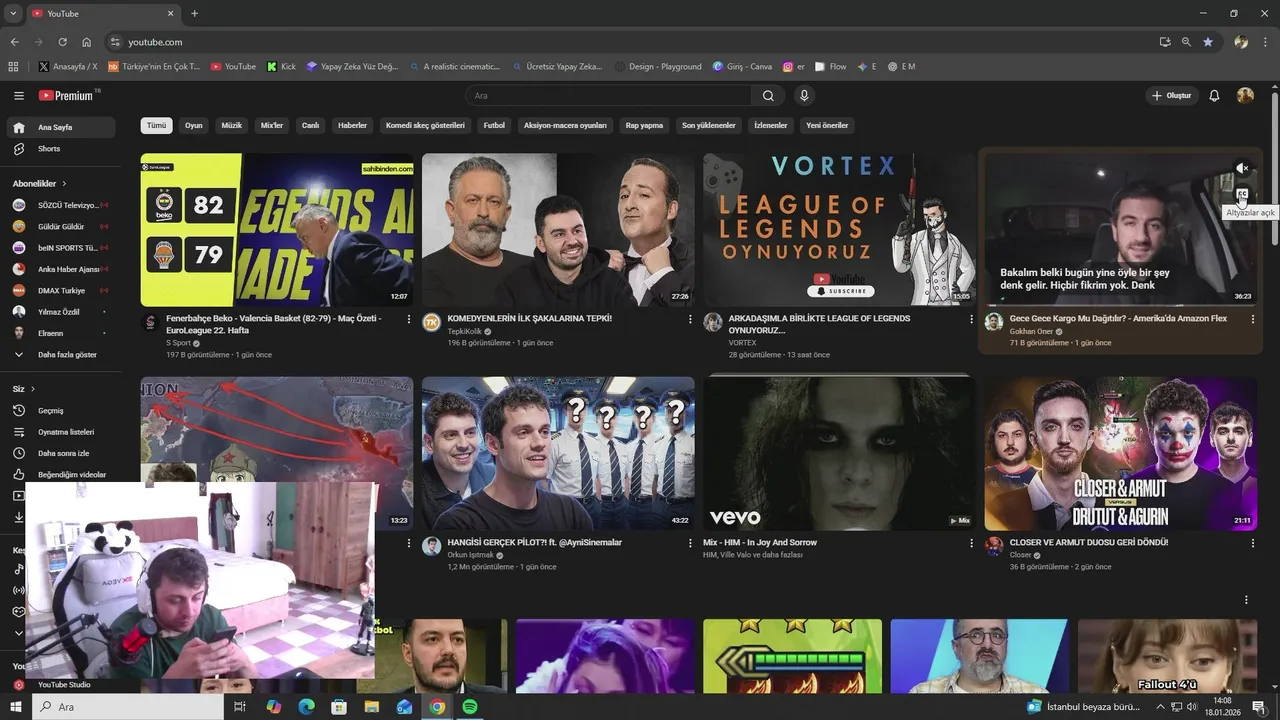Expand the Abonelikler section
The width and height of the screenshot is (1280, 720).
[40, 184]
